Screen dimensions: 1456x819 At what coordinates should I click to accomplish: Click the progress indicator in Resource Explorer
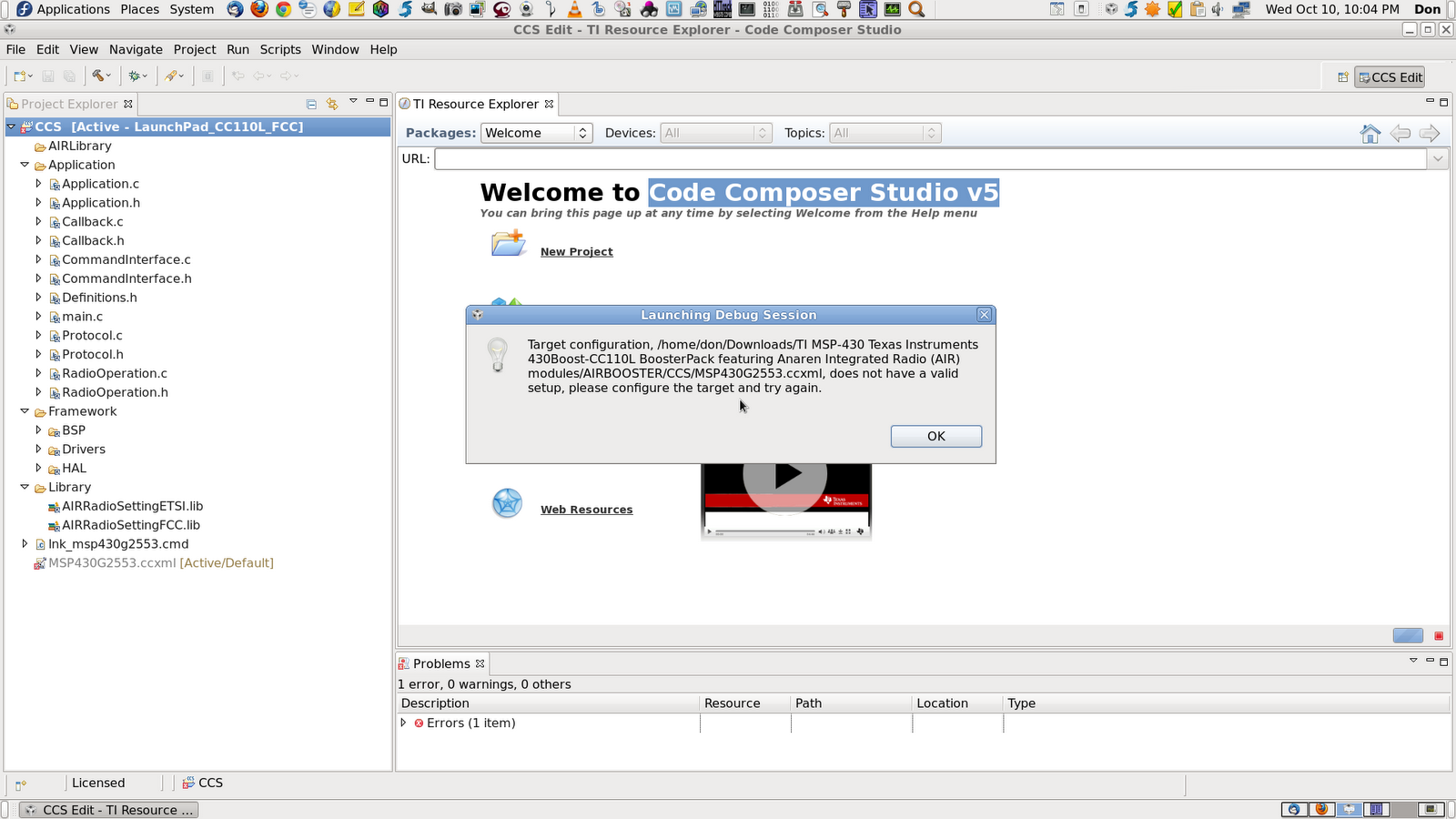pos(1408,636)
